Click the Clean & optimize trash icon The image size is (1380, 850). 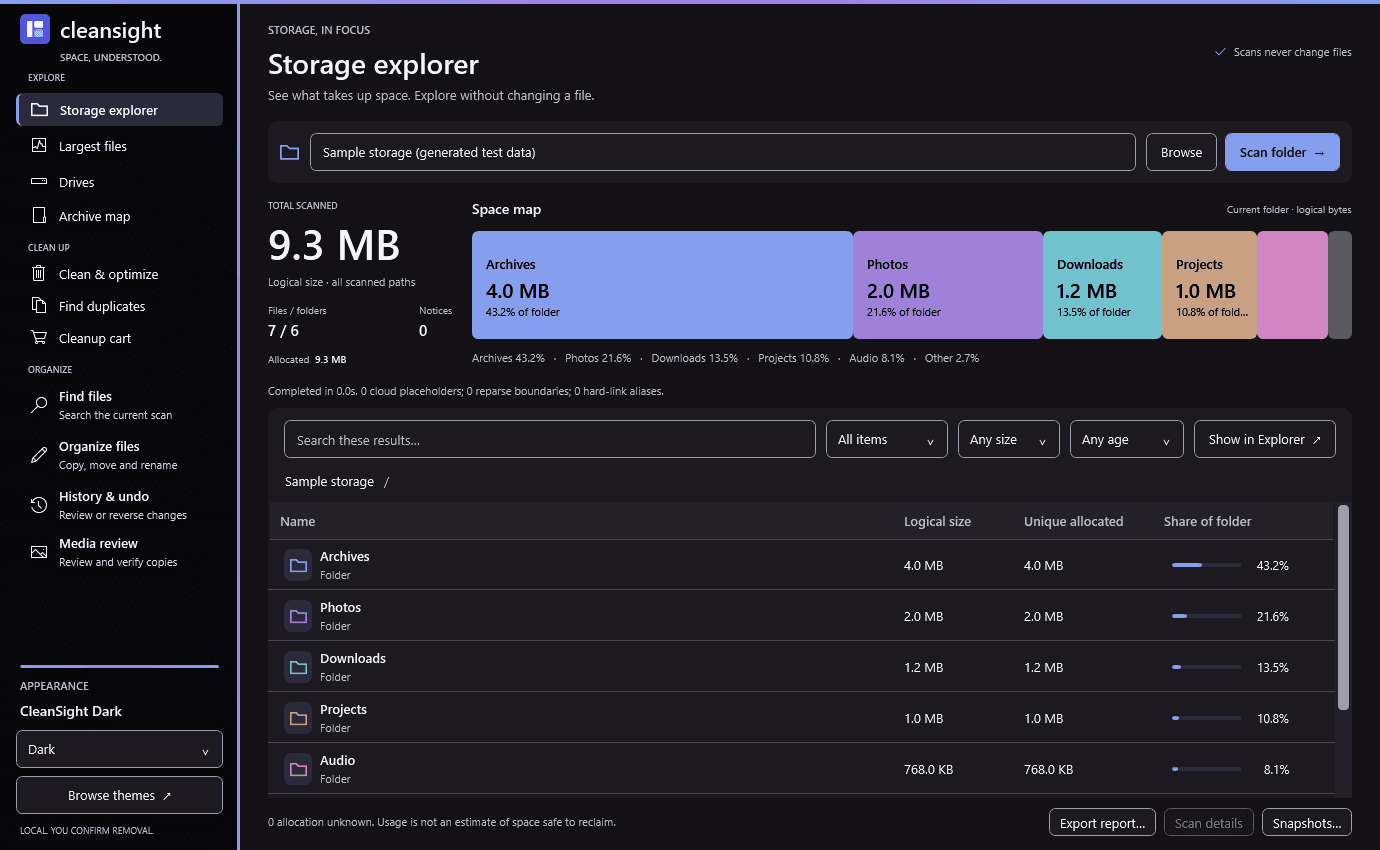point(39,274)
